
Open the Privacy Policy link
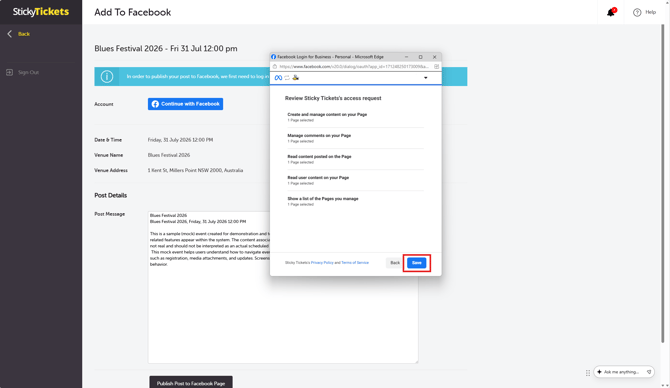(322, 263)
